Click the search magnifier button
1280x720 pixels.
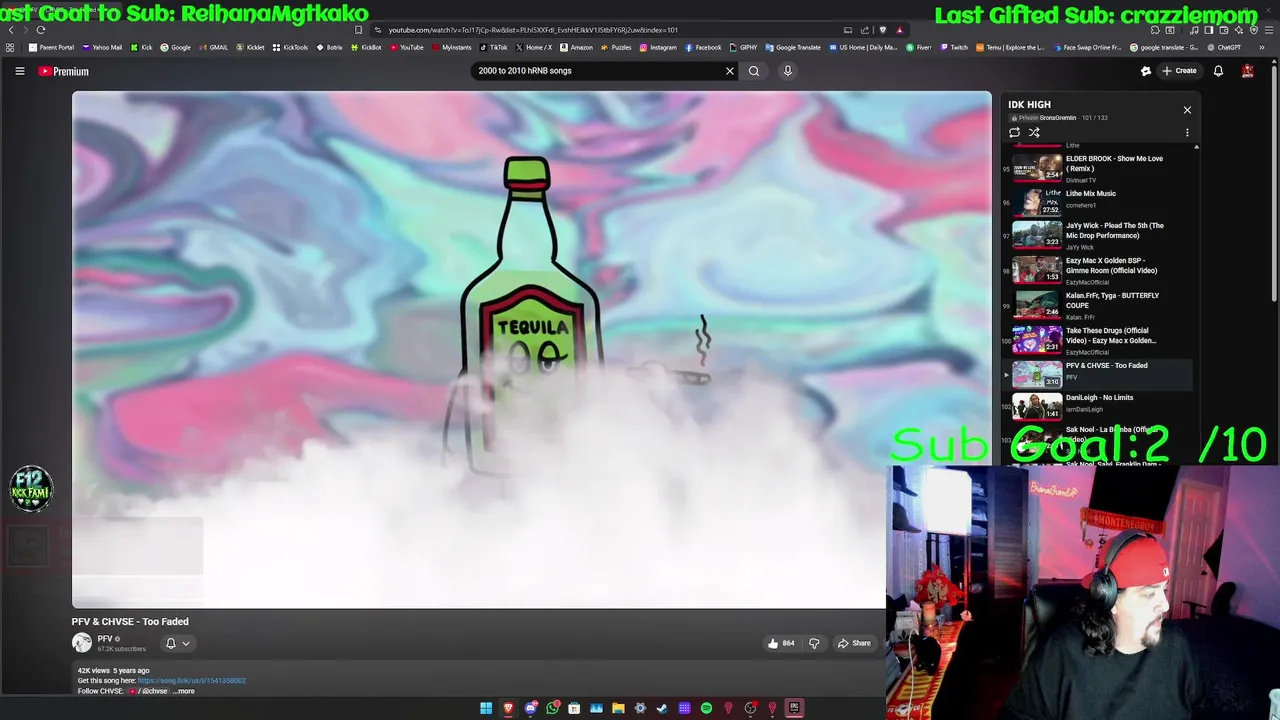point(754,71)
